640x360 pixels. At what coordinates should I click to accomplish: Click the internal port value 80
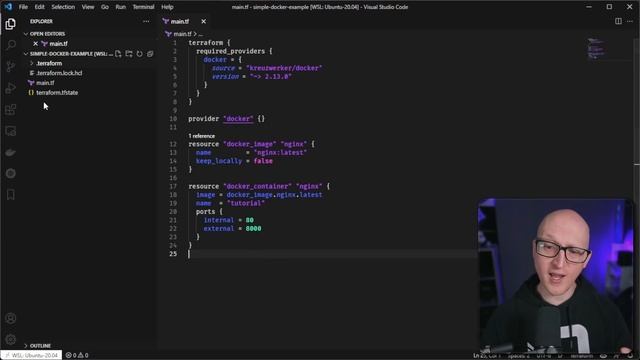pos(249,220)
